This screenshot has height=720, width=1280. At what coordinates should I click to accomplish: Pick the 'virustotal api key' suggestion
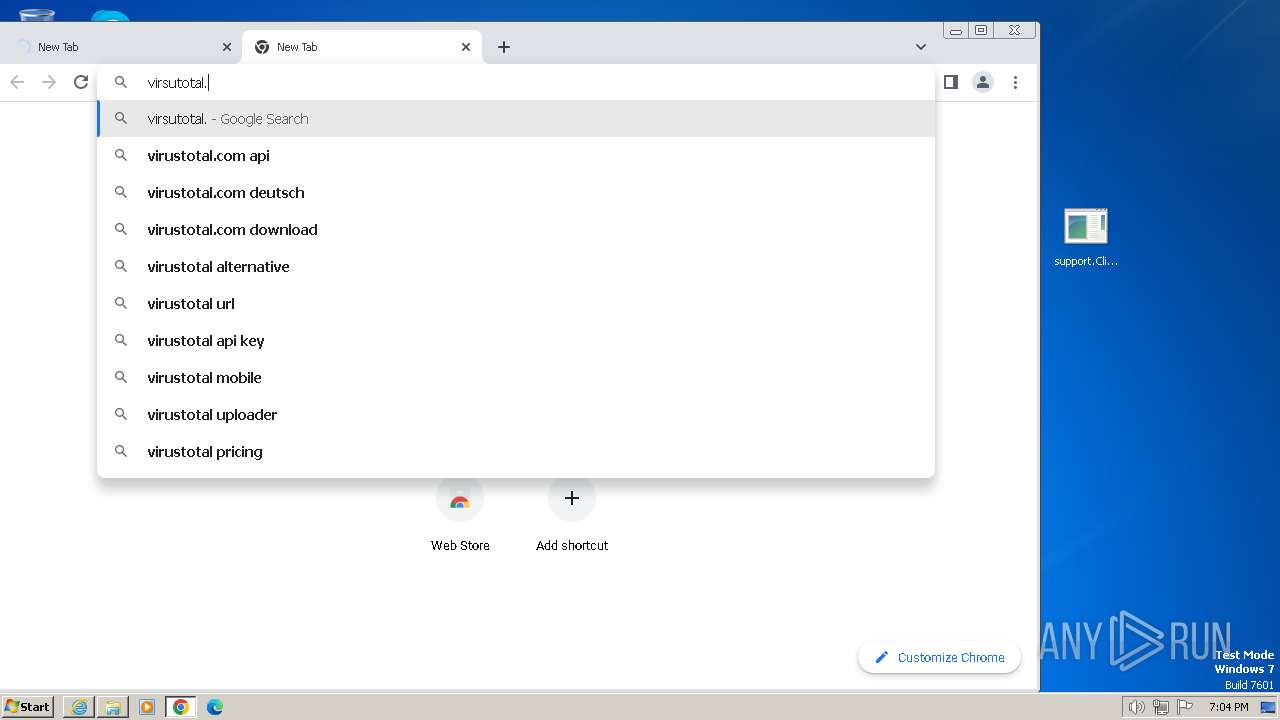(x=516, y=341)
